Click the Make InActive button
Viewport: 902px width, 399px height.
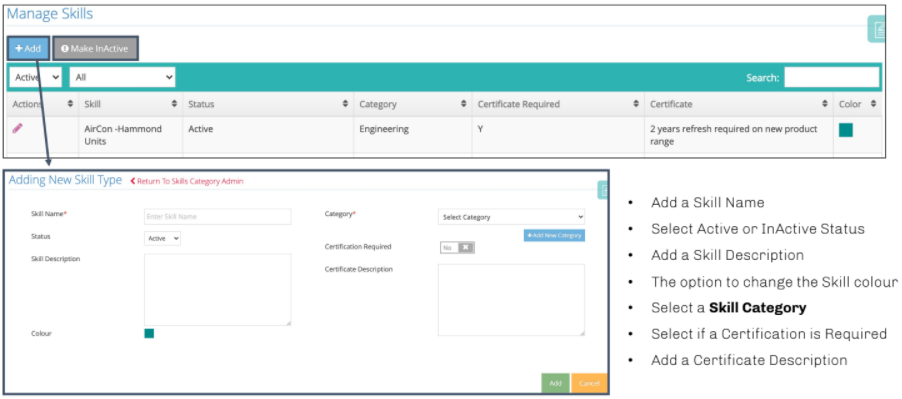95,49
